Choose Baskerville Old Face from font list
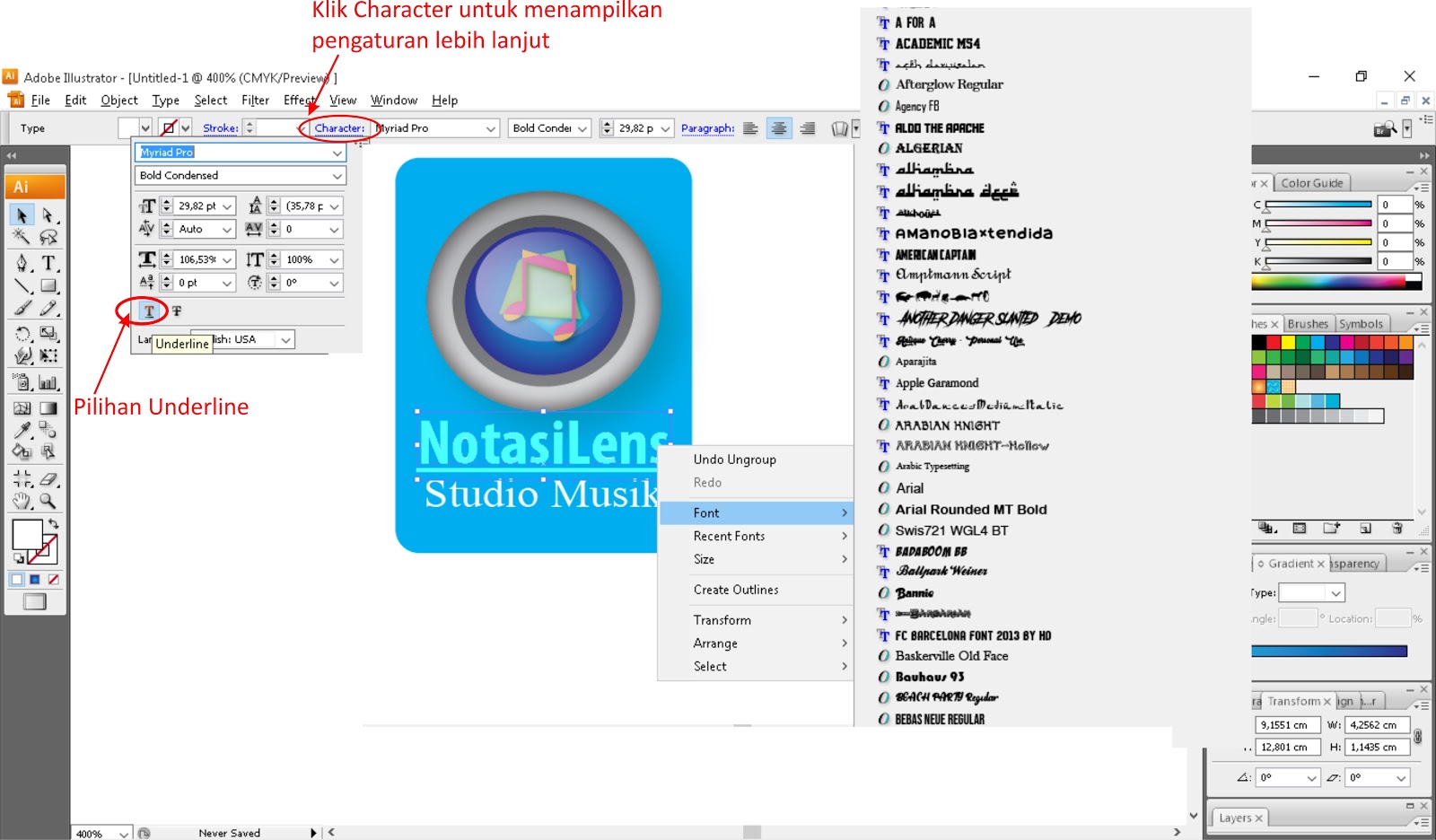1436x840 pixels. pos(951,656)
